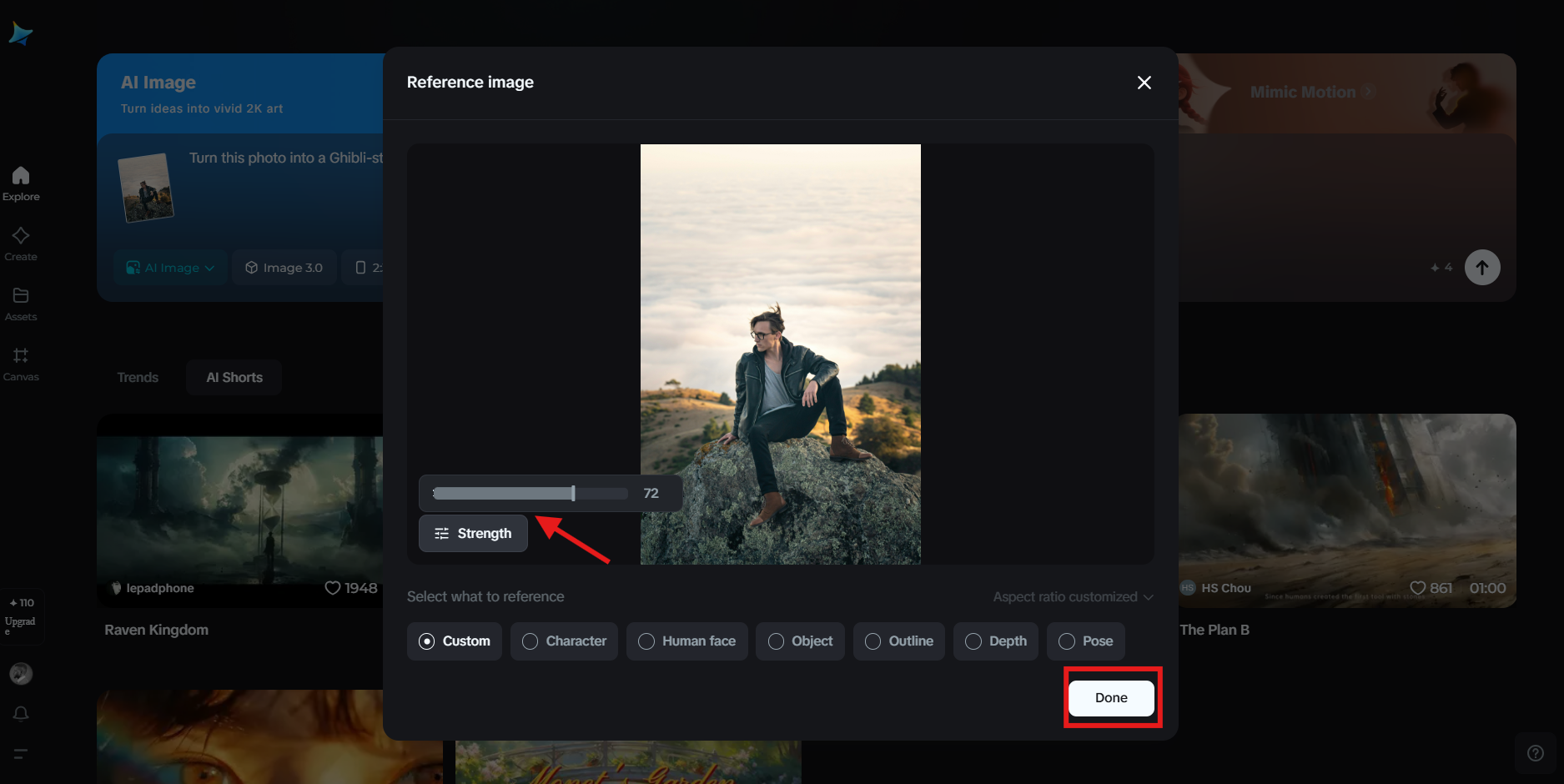Open the Aspect ratio customized dropdown
This screenshot has width=1564, height=784.
1074,597
